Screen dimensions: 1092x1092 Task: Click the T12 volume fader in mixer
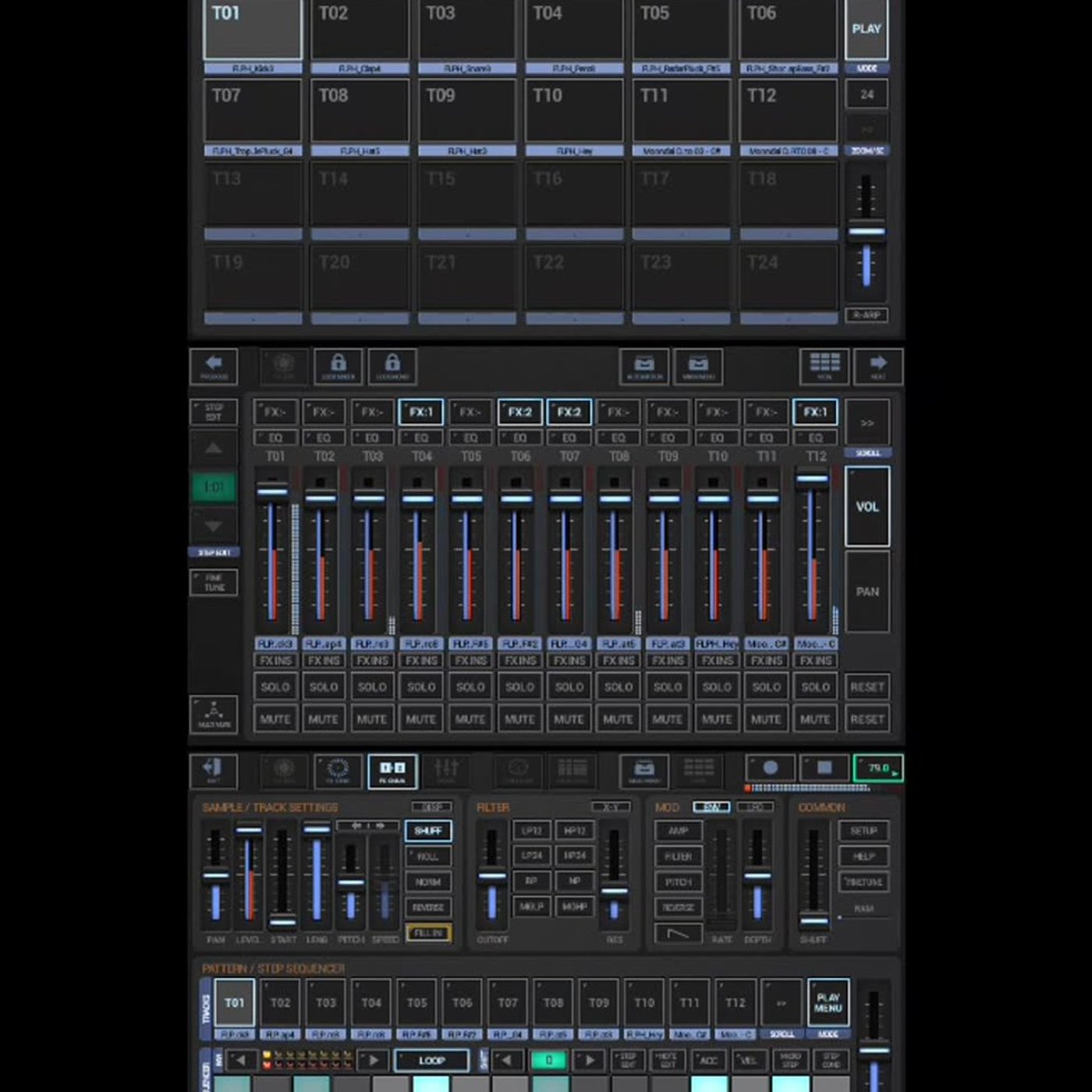812,550
